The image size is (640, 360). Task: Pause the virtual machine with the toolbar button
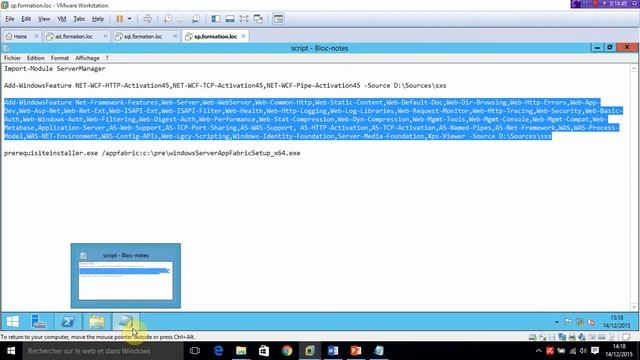[120, 19]
